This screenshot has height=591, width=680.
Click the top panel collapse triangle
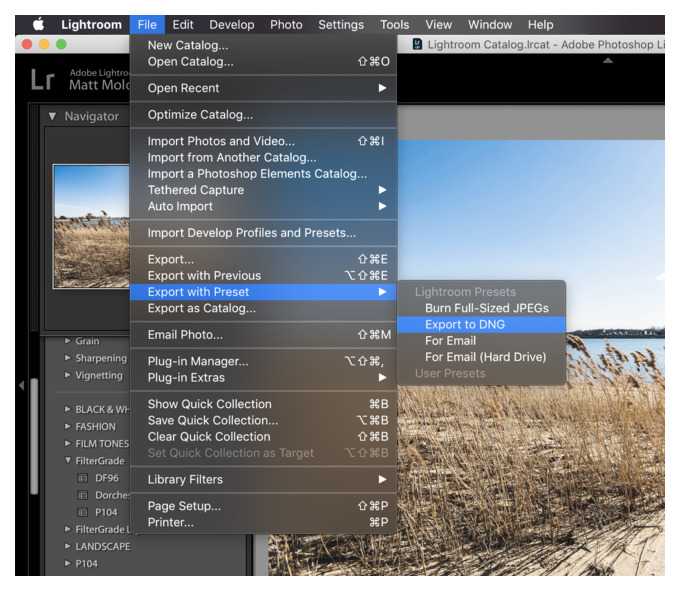click(608, 60)
